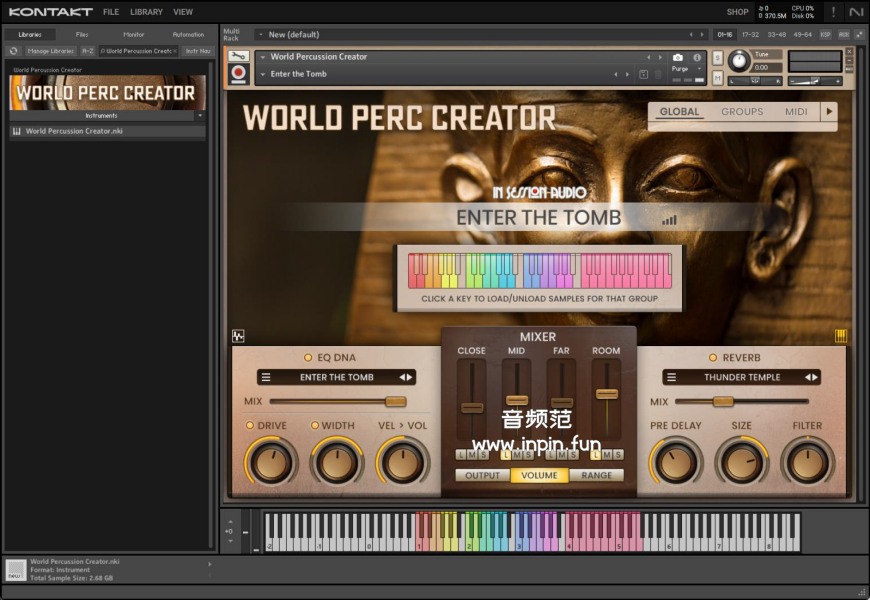The image size is (870, 600).
Task: Click the waveform icon above EQ DNA
Action: [x=238, y=336]
